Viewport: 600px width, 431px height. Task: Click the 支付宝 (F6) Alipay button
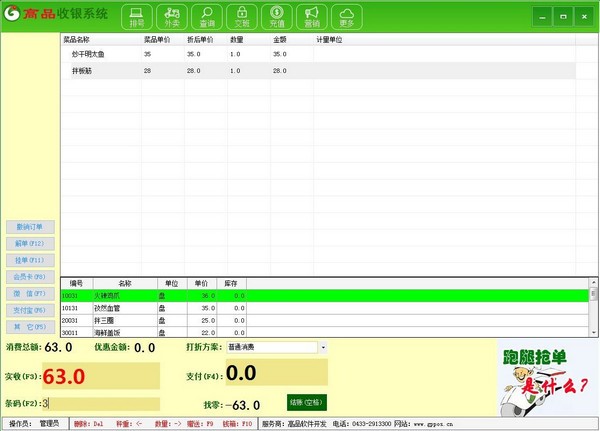click(29, 310)
